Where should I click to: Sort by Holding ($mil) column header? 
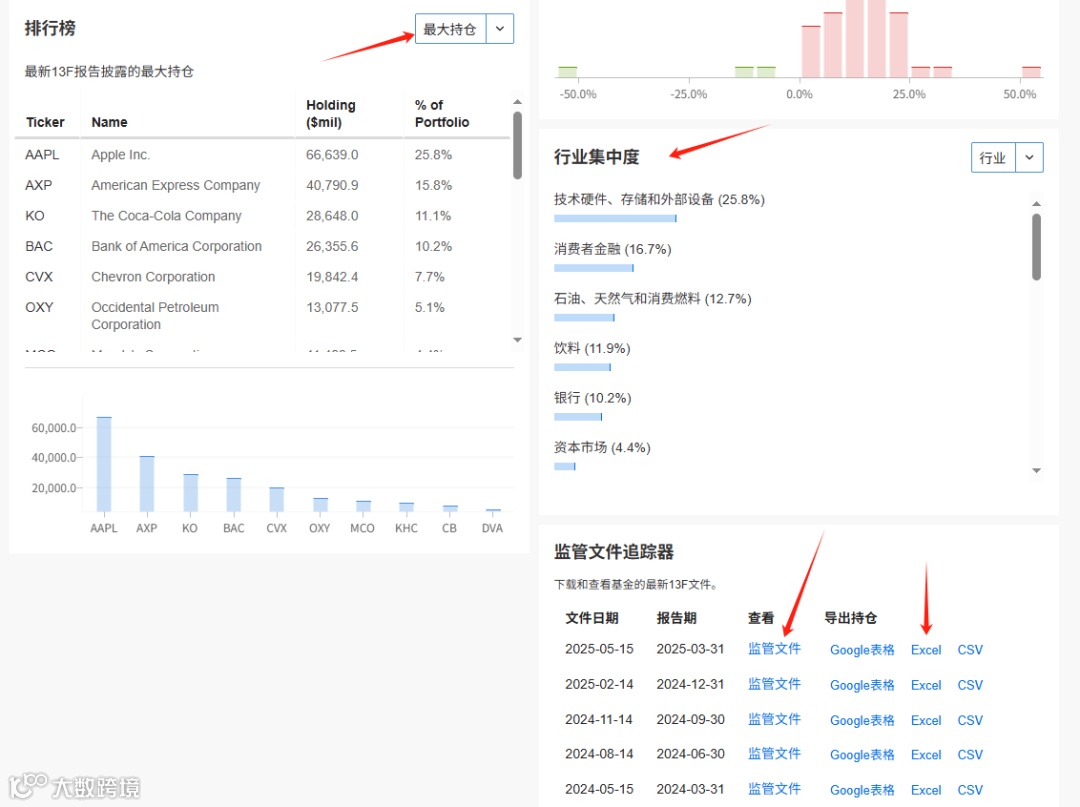[x=331, y=114]
